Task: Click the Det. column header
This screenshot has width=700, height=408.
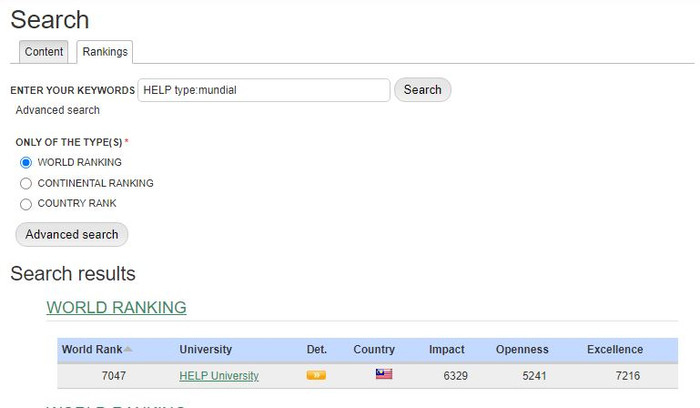Action: coord(317,349)
